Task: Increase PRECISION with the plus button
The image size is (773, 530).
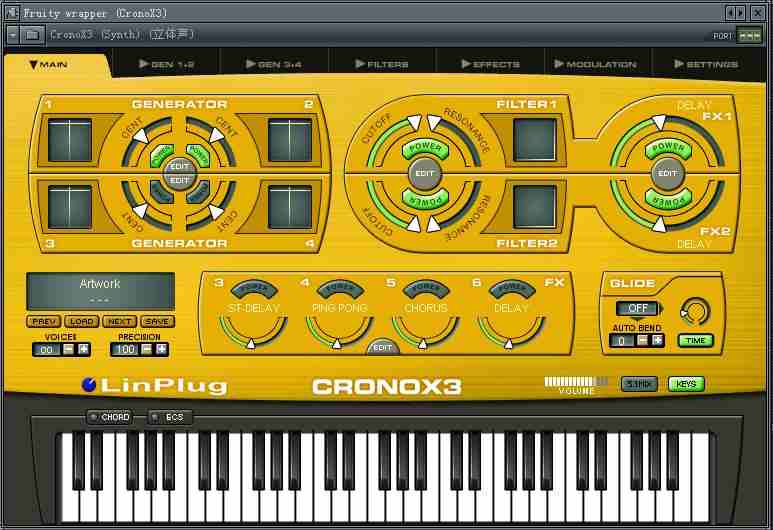Action: [161, 350]
